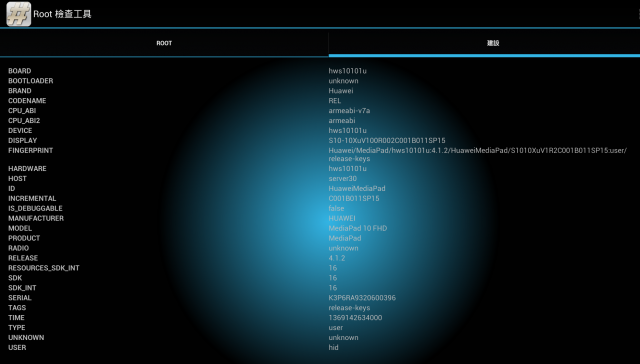
Task: Click the USER label
Action: click(x=17, y=348)
